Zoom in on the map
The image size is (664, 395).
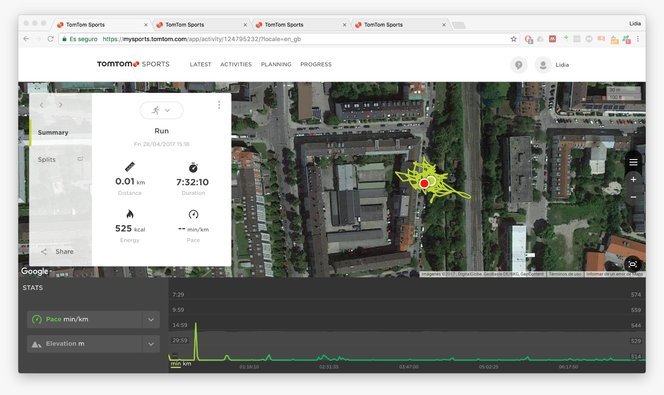[633, 180]
